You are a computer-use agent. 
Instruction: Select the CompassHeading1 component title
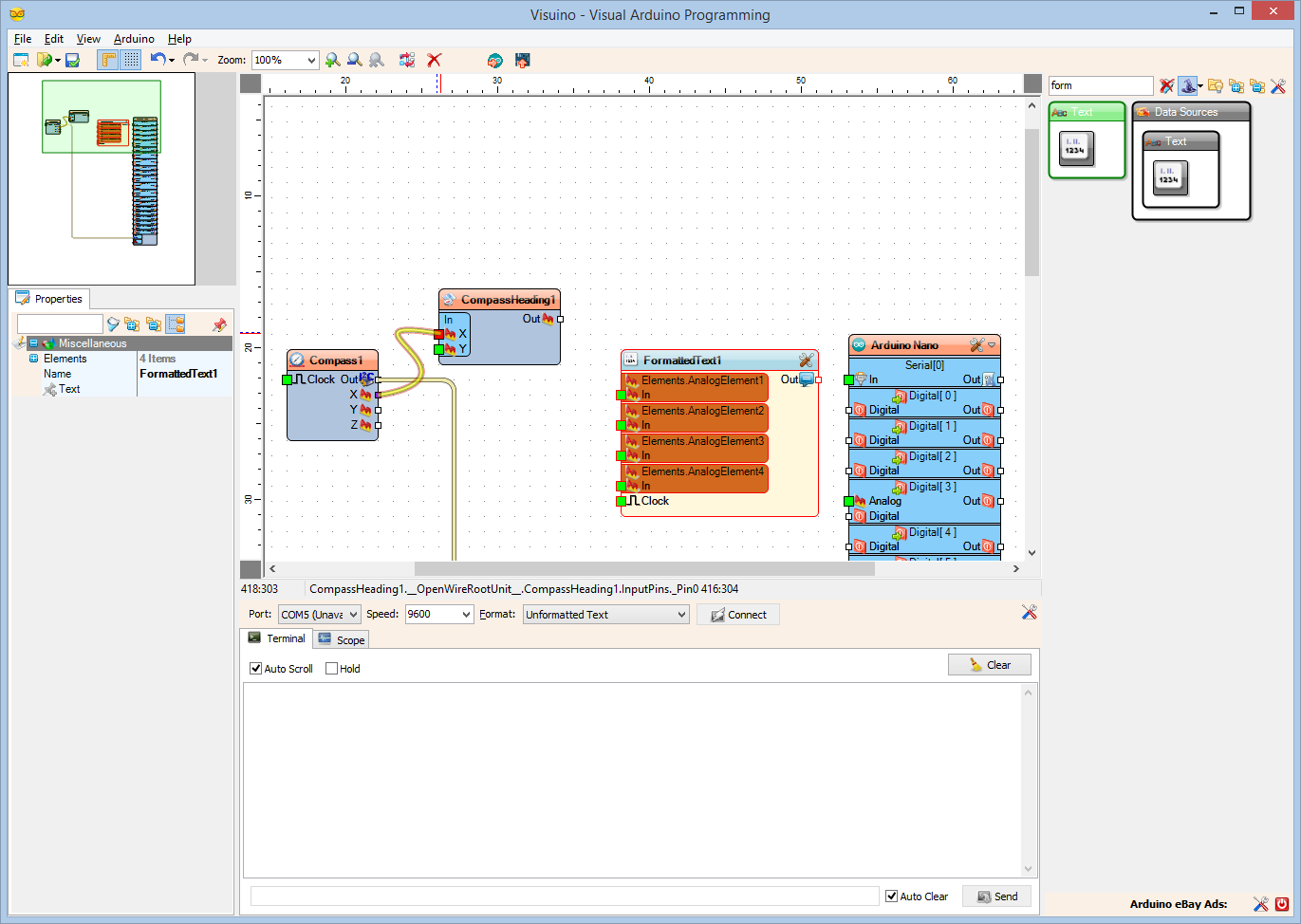click(508, 300)
